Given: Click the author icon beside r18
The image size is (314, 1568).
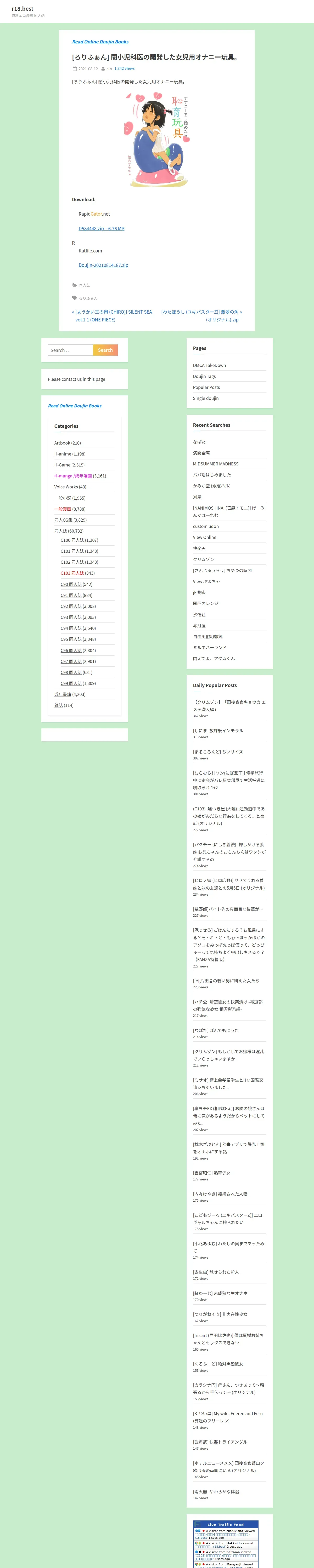Looking at the screenshot, I should (103, 69).
